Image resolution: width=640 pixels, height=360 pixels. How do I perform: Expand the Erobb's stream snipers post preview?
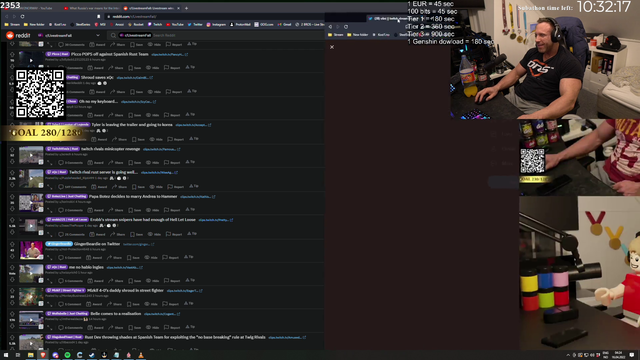tap(49, 234)
